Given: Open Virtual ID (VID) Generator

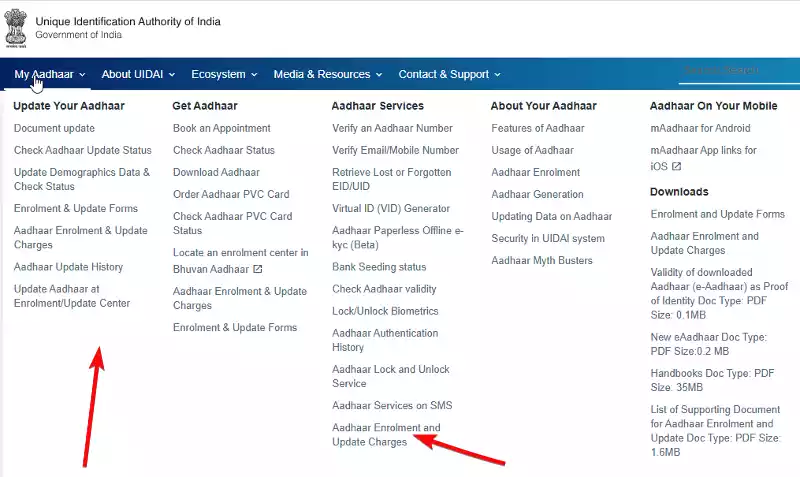Looking at the screenshot, I should [x=391, y=208].
